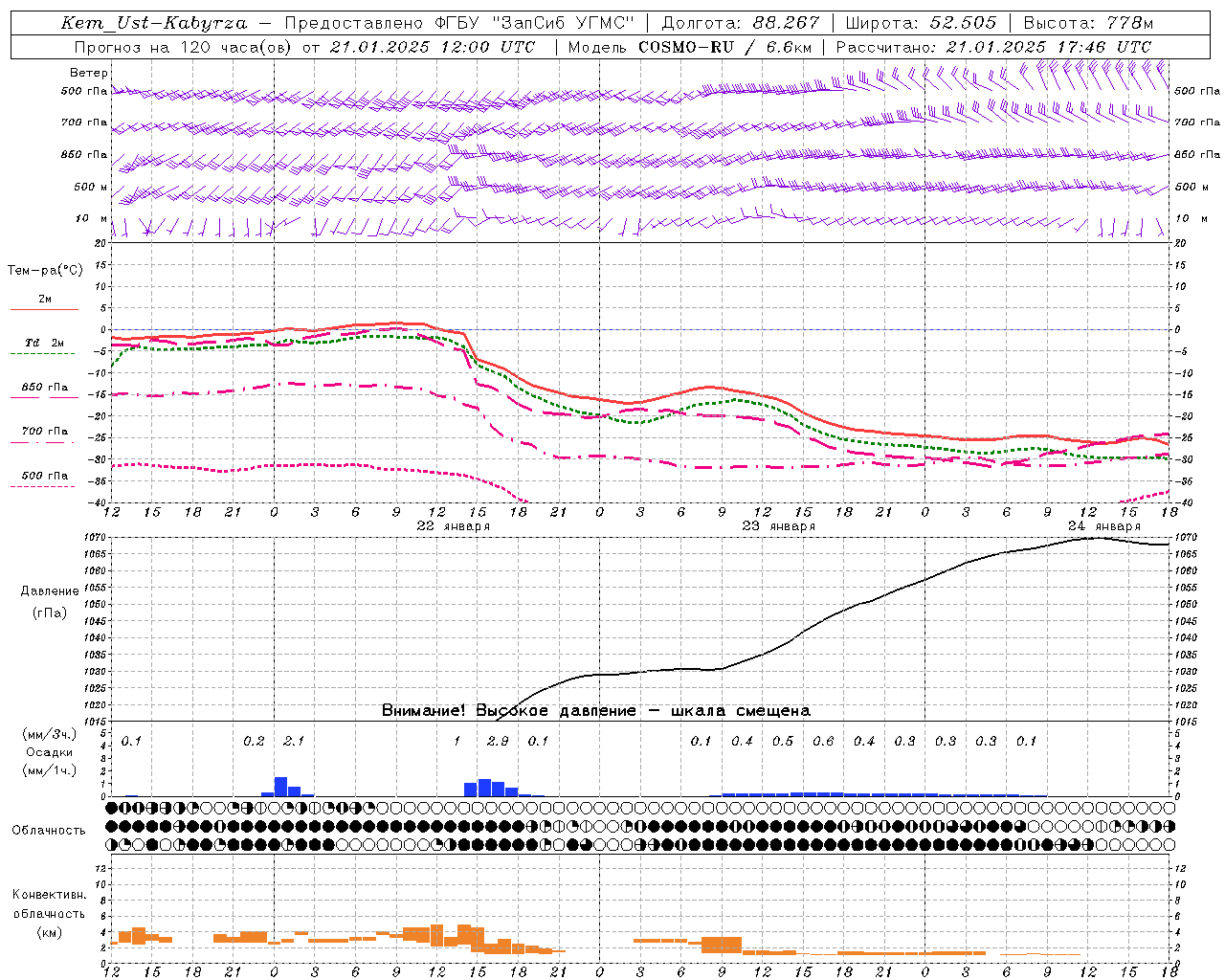Click the computed time Рассчитано: 21.01.2025 17:46 UTC
Image resolution: width=1225 pixels, height=980 pixels.
pyautogui.click(x=993, y=47)
